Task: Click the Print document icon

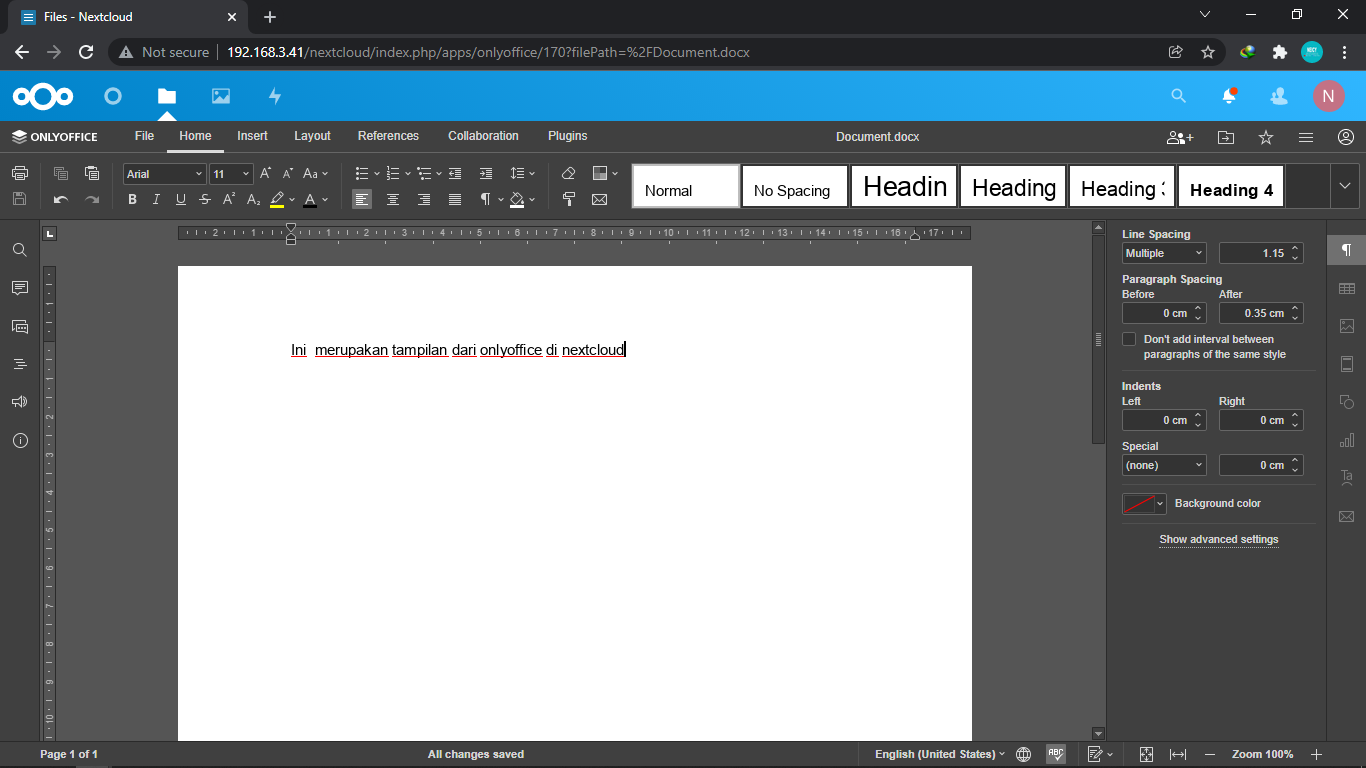Action: tap(19, 173)
